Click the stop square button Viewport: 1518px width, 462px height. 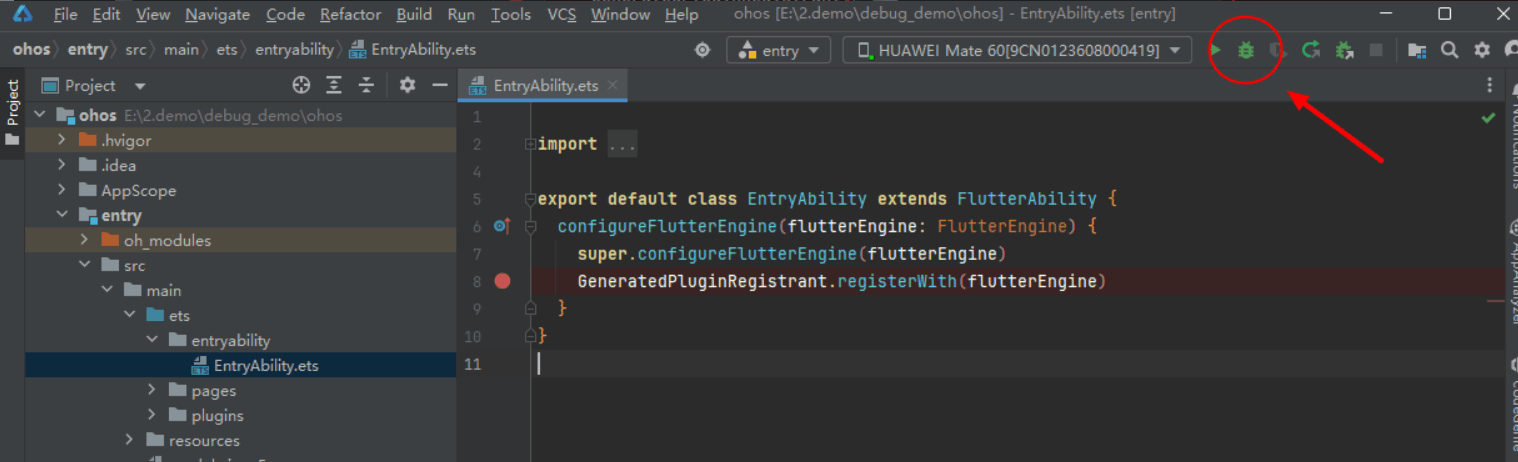[1376, 50]
